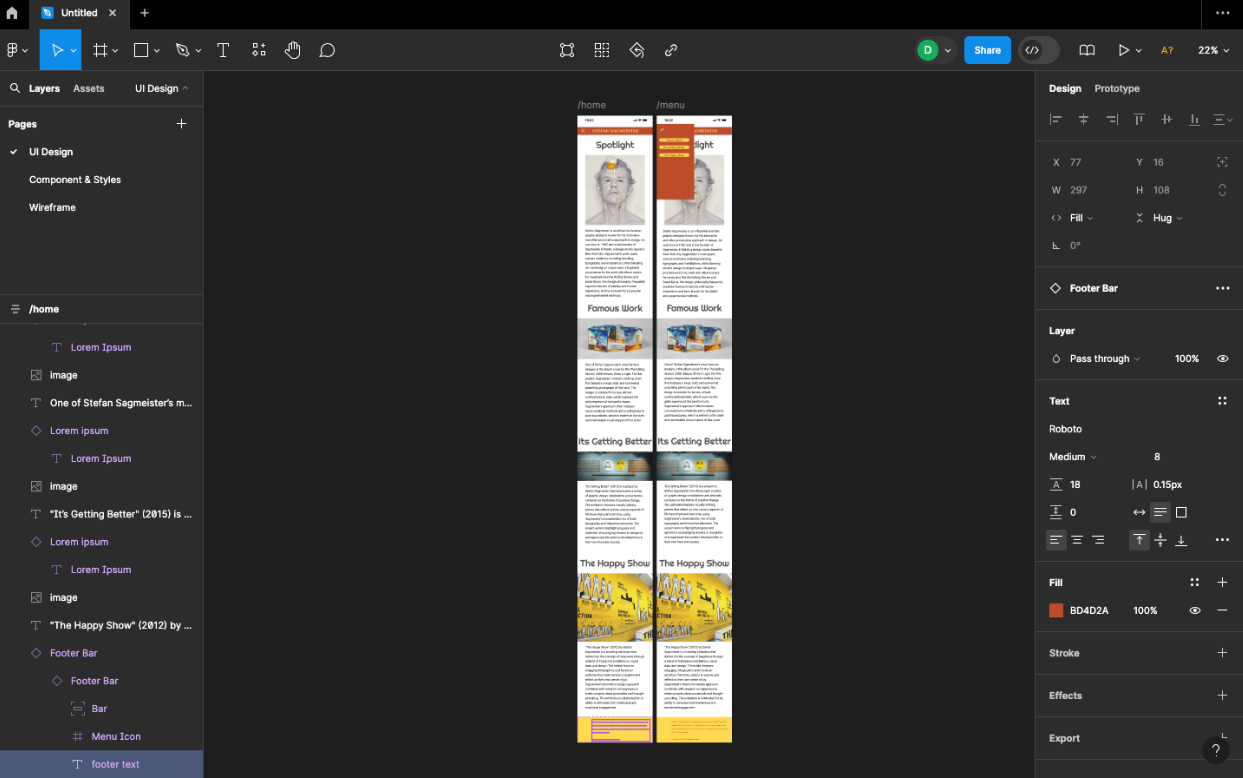Select the Component & Styles page
Screen dimensions: 1243x778
tap(75, 180)
